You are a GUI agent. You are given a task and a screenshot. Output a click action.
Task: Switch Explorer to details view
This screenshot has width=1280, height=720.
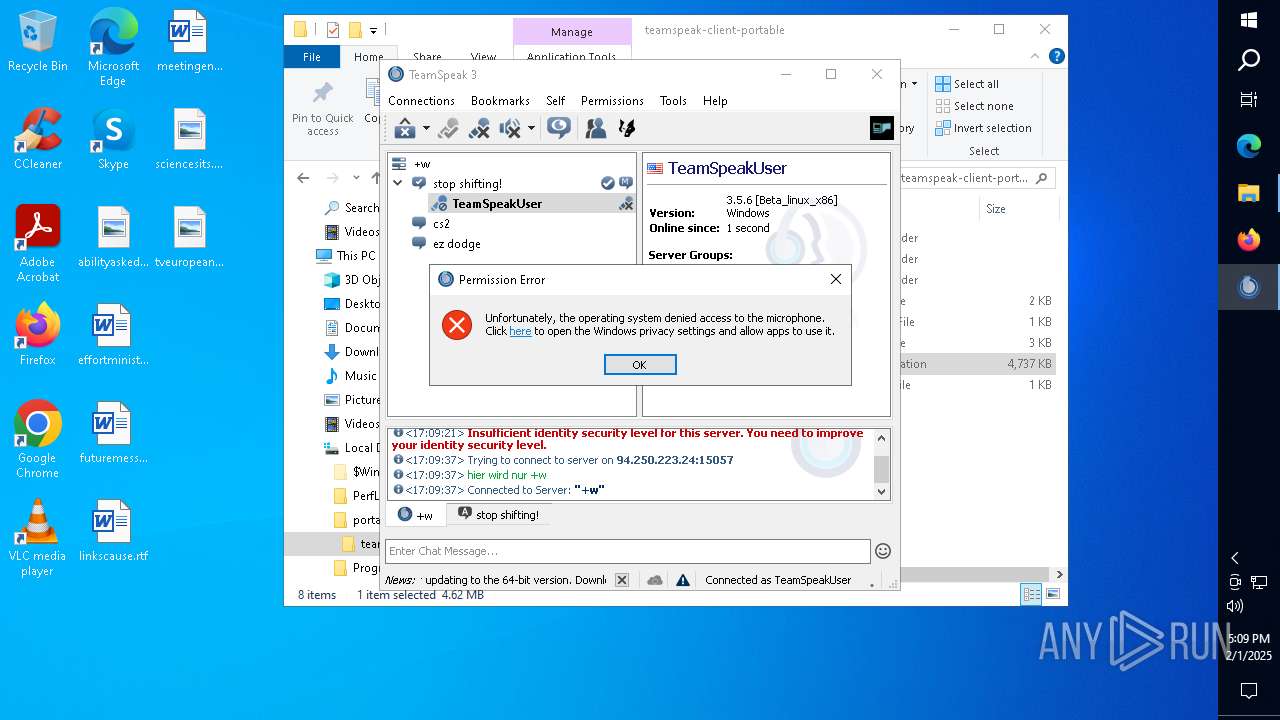point(1031,595)
